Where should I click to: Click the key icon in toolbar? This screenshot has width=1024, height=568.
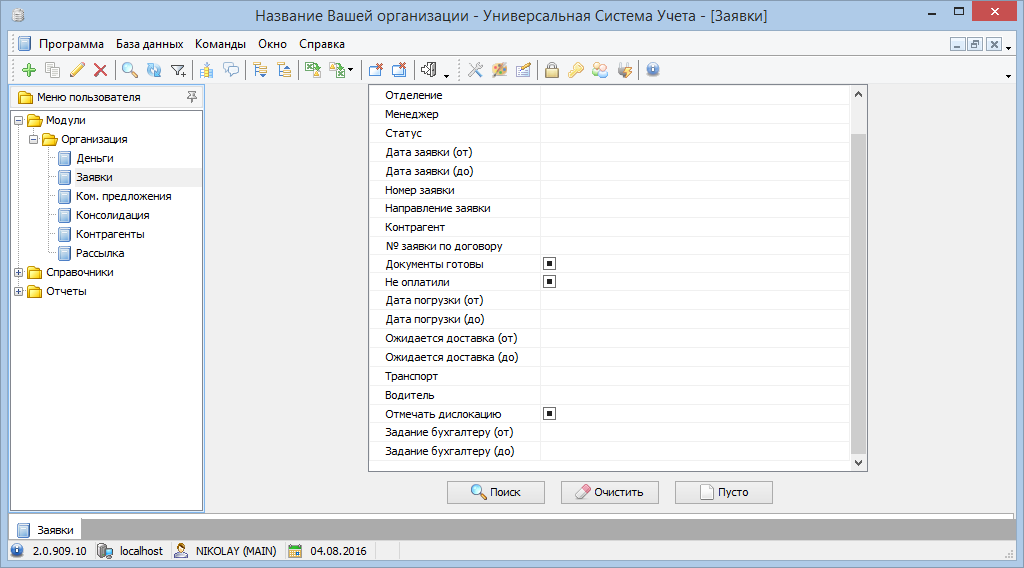[x=575, y=70]
